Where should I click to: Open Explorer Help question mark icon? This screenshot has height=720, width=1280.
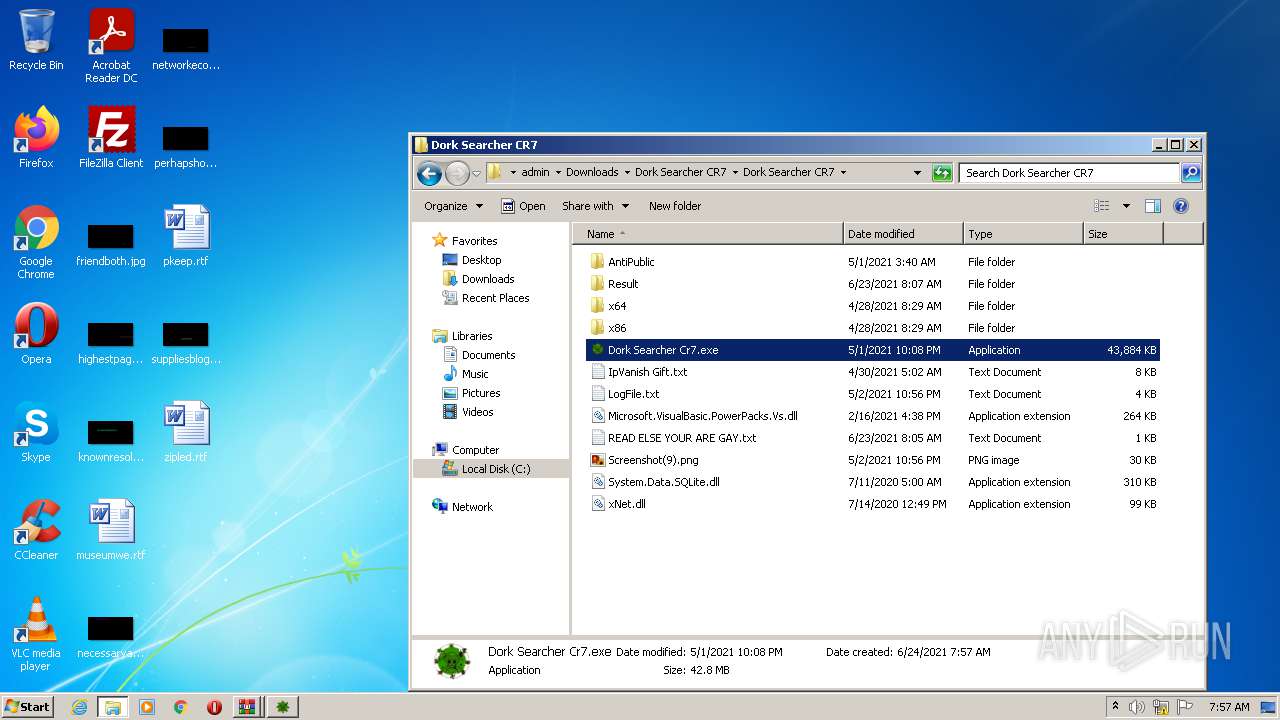[1180, 206]
